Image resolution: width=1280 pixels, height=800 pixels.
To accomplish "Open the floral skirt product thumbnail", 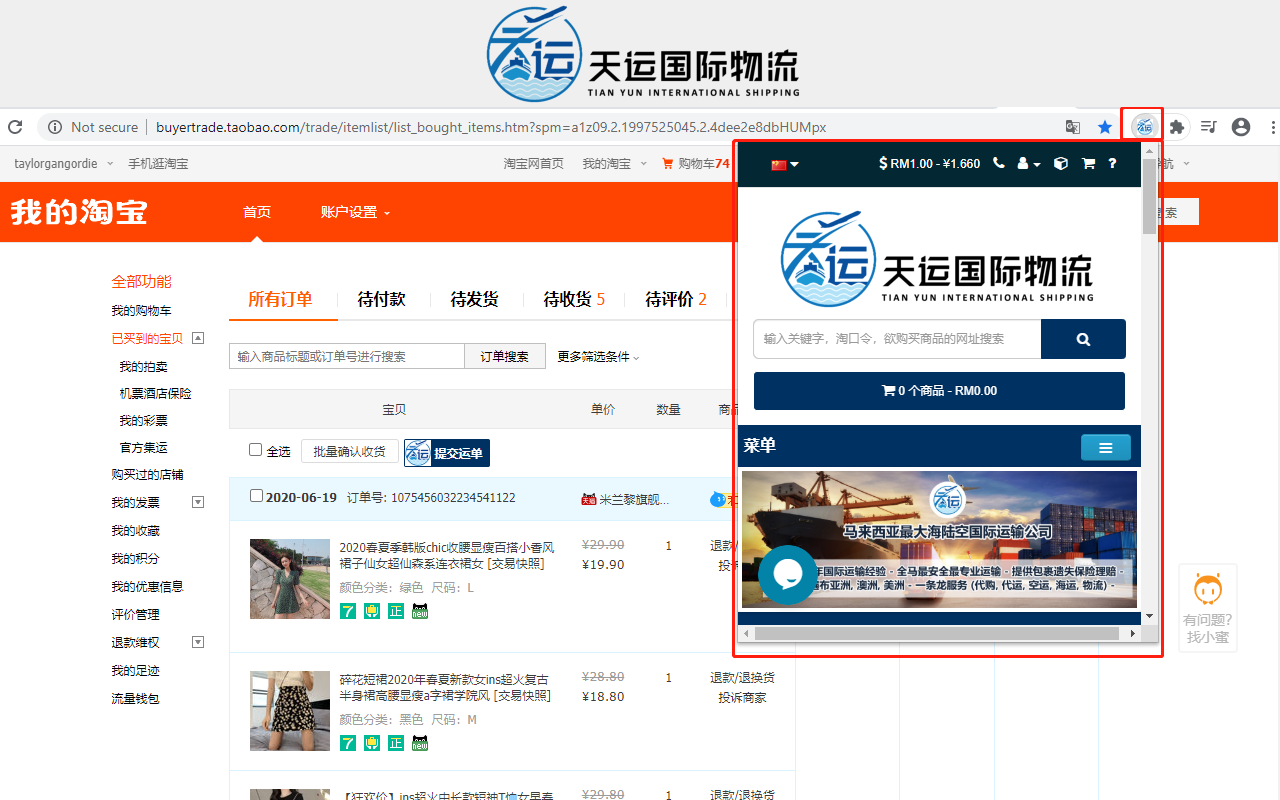I will [290, 711].
